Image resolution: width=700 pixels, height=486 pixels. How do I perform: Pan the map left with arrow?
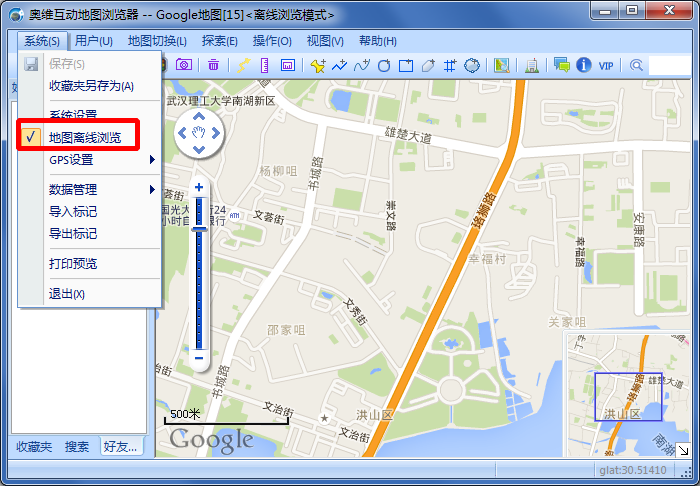182,133
